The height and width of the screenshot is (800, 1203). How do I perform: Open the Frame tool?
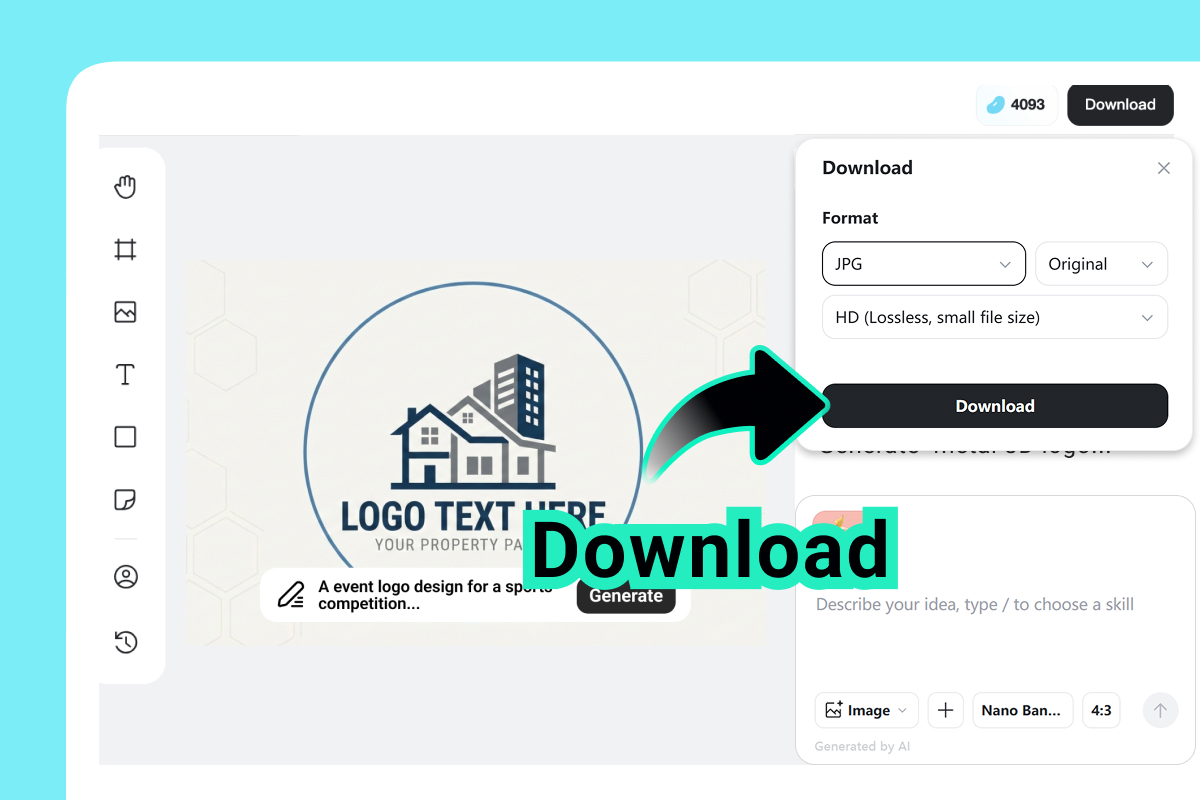(125, 249)
